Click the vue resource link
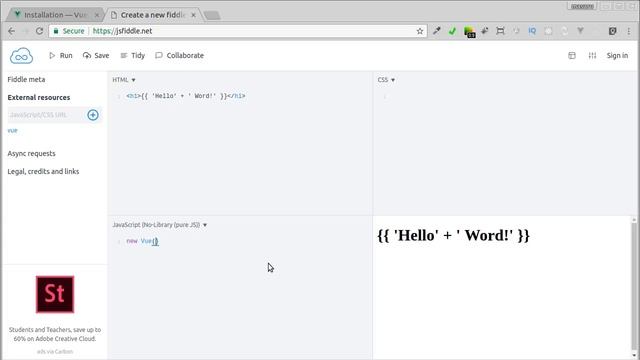 [x=12, y=131]
